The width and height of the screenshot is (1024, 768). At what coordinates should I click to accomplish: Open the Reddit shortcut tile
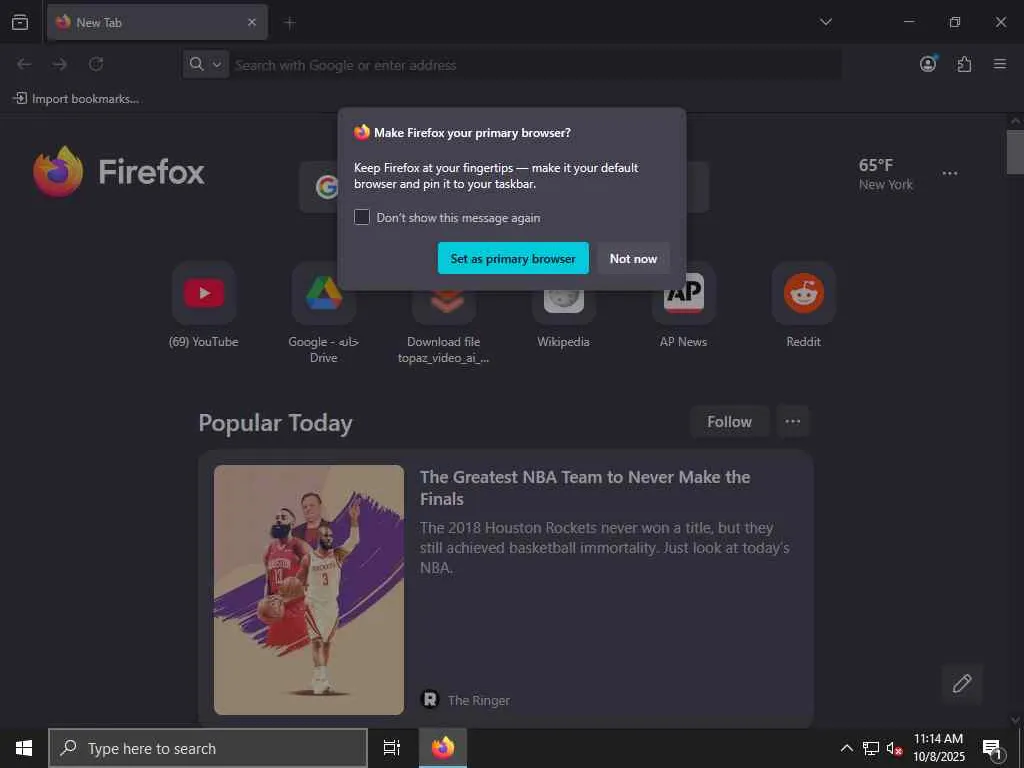click(804, 293)
